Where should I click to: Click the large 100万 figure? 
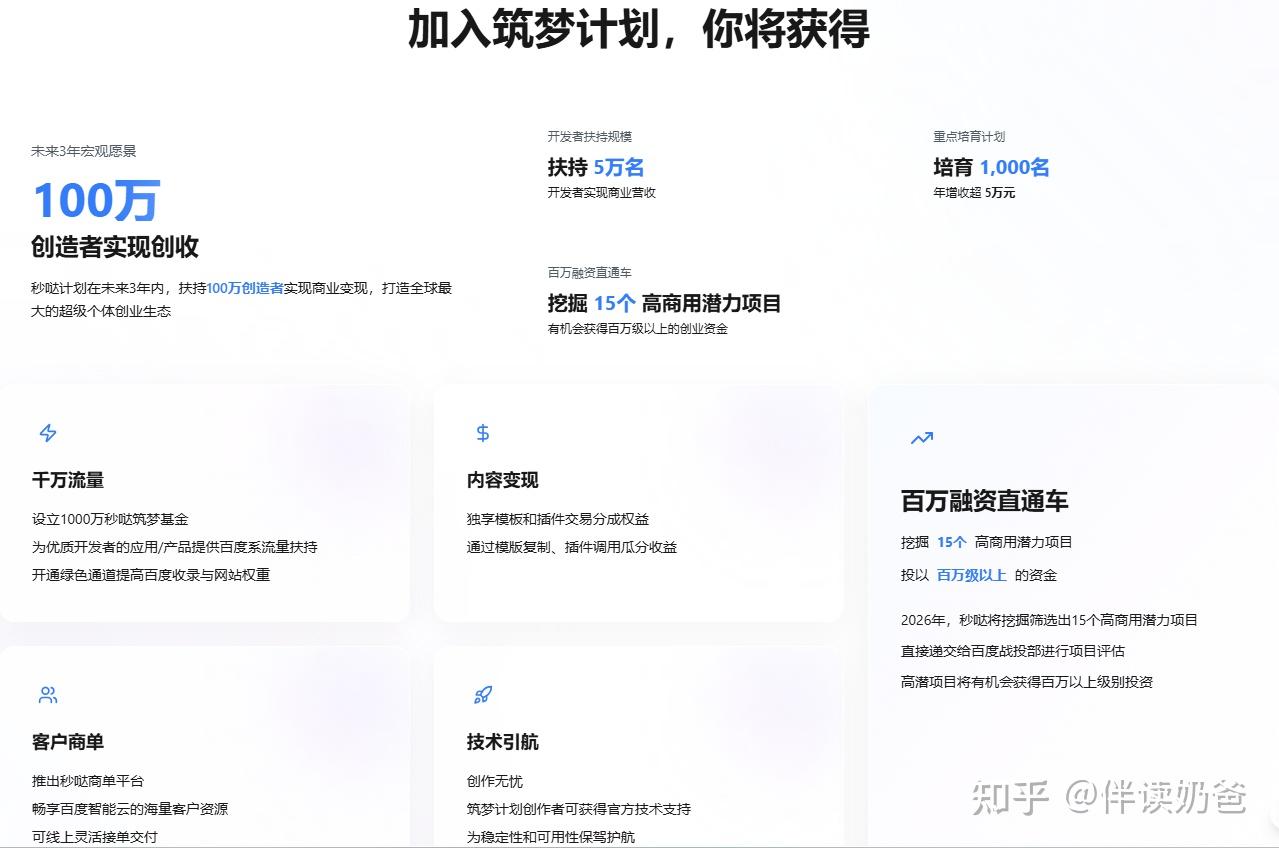pos(95,199)
